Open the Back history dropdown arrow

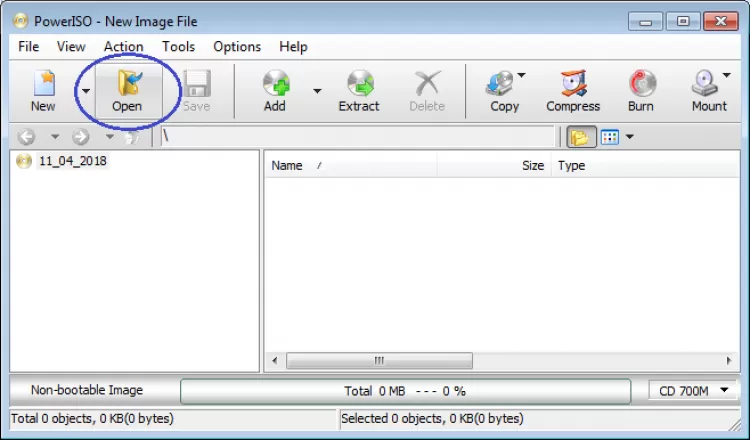coord(55,137)
